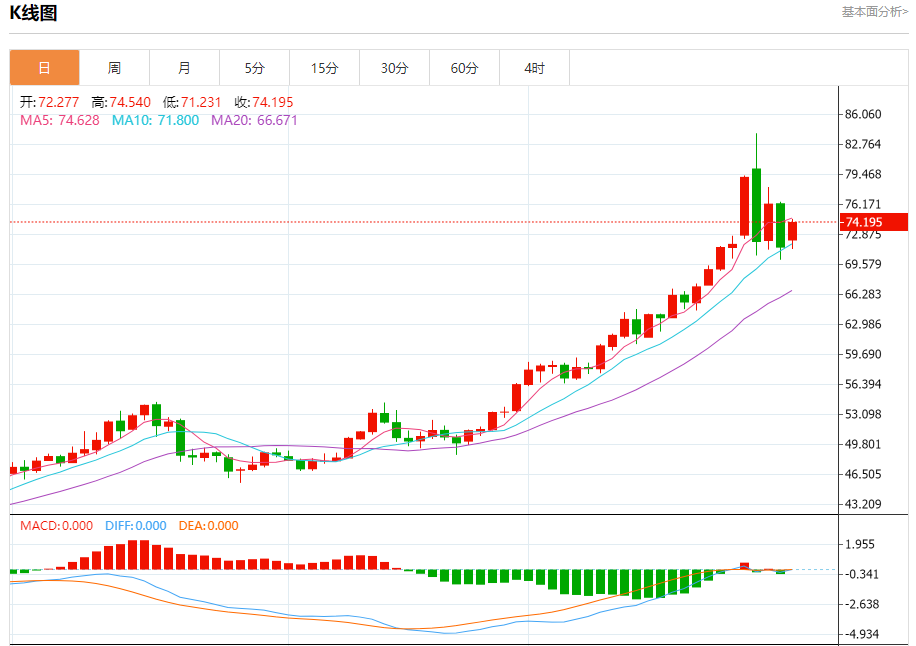Select the 日 daily chart tab
This screenshot has width=916, height=646.
pyautogui.click(x=44, y=68)
